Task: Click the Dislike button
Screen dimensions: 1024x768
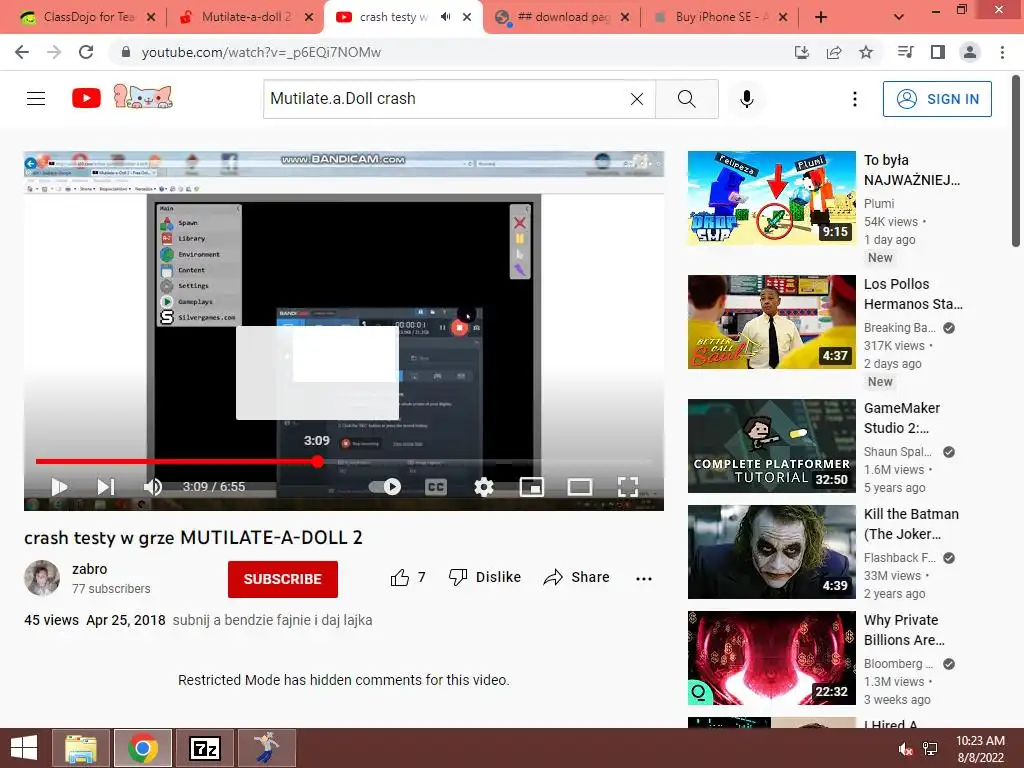Action: coord(485,577)
